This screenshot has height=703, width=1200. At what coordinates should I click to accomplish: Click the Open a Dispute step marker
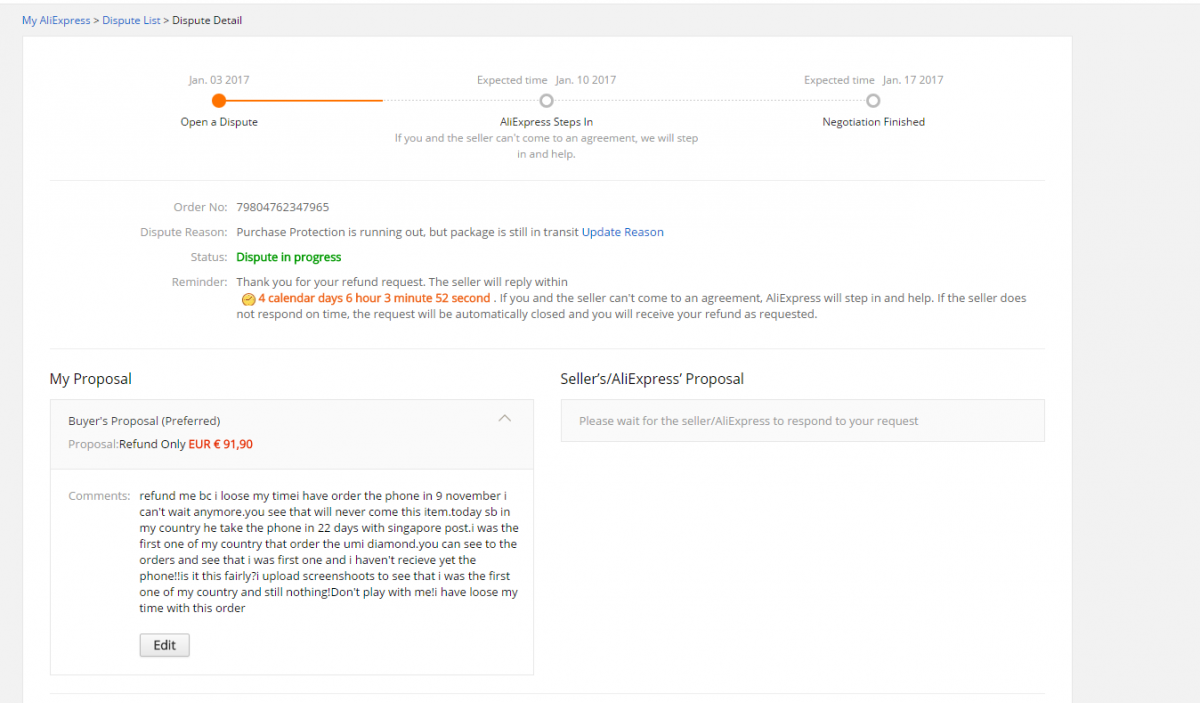[219, 100]
